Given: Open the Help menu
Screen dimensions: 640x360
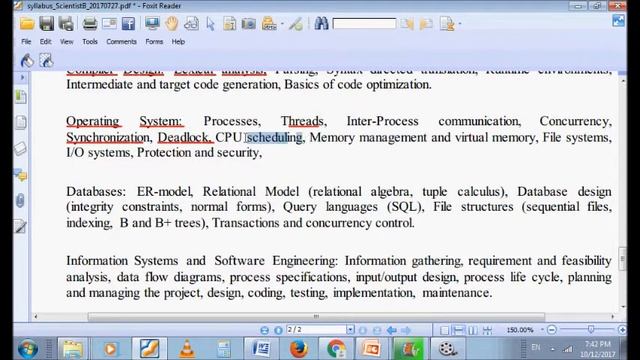Looking at the screenshot, I should pos(178,42).
